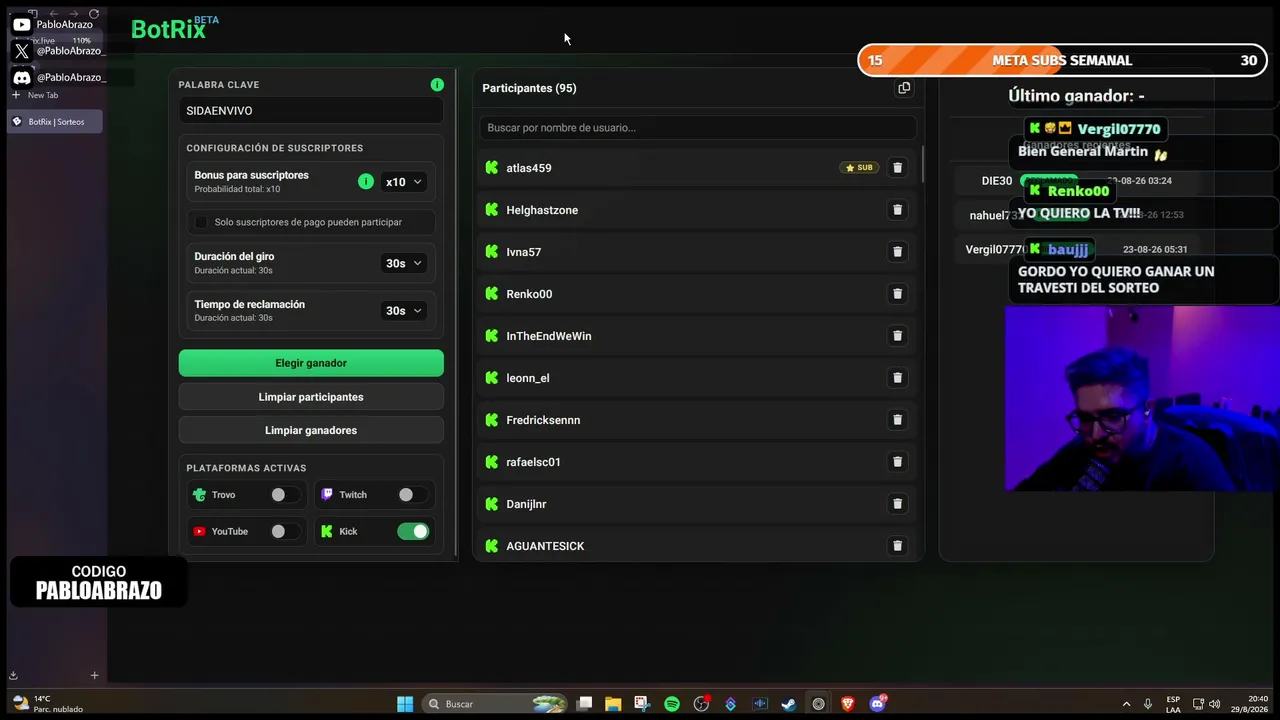Click the 'Participantes (95)' heading
Image resolution: width=1280 pixels, height=720 pixels.
pyautogui.click(x=529, y=88)
